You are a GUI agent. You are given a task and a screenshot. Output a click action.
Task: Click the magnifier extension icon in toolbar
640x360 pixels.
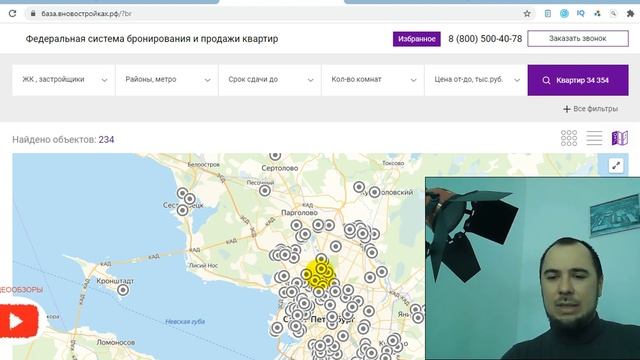tap(613, 13)
